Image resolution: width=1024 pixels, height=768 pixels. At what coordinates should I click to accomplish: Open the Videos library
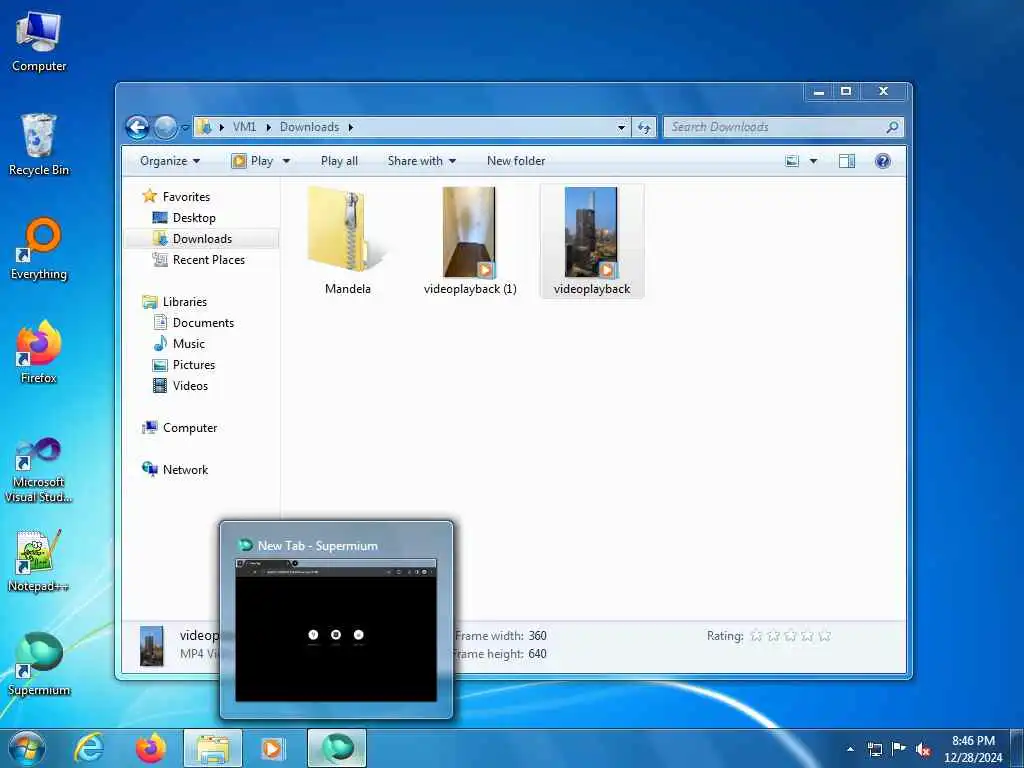pyautogui.click(x=190, y=385)
